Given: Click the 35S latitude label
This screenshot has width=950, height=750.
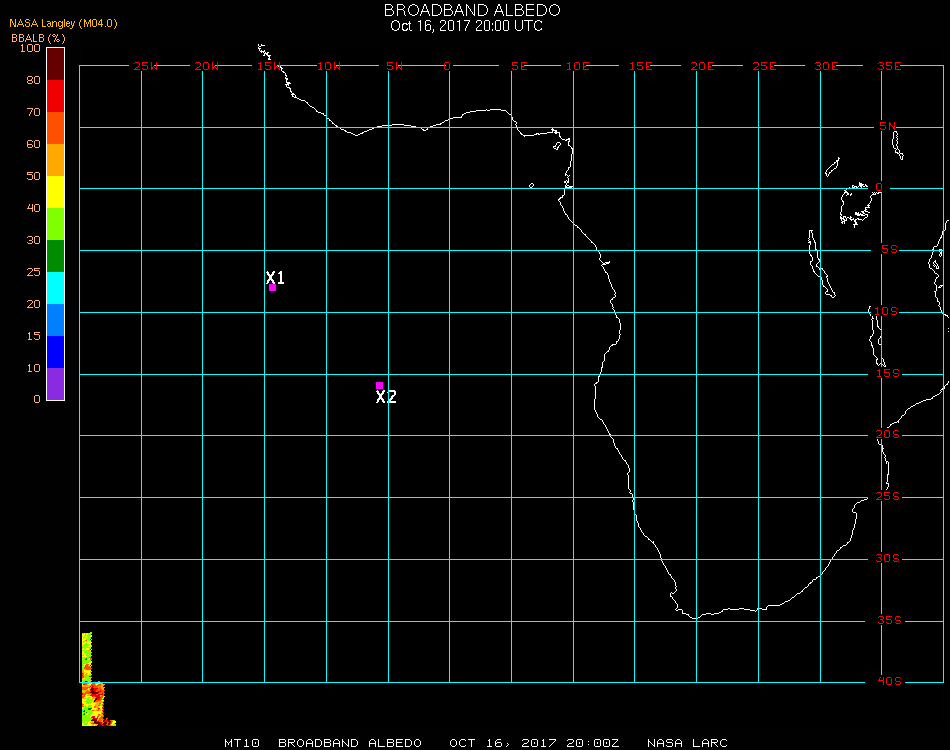Looking at the screenshot, I should [x=889, y=620].
